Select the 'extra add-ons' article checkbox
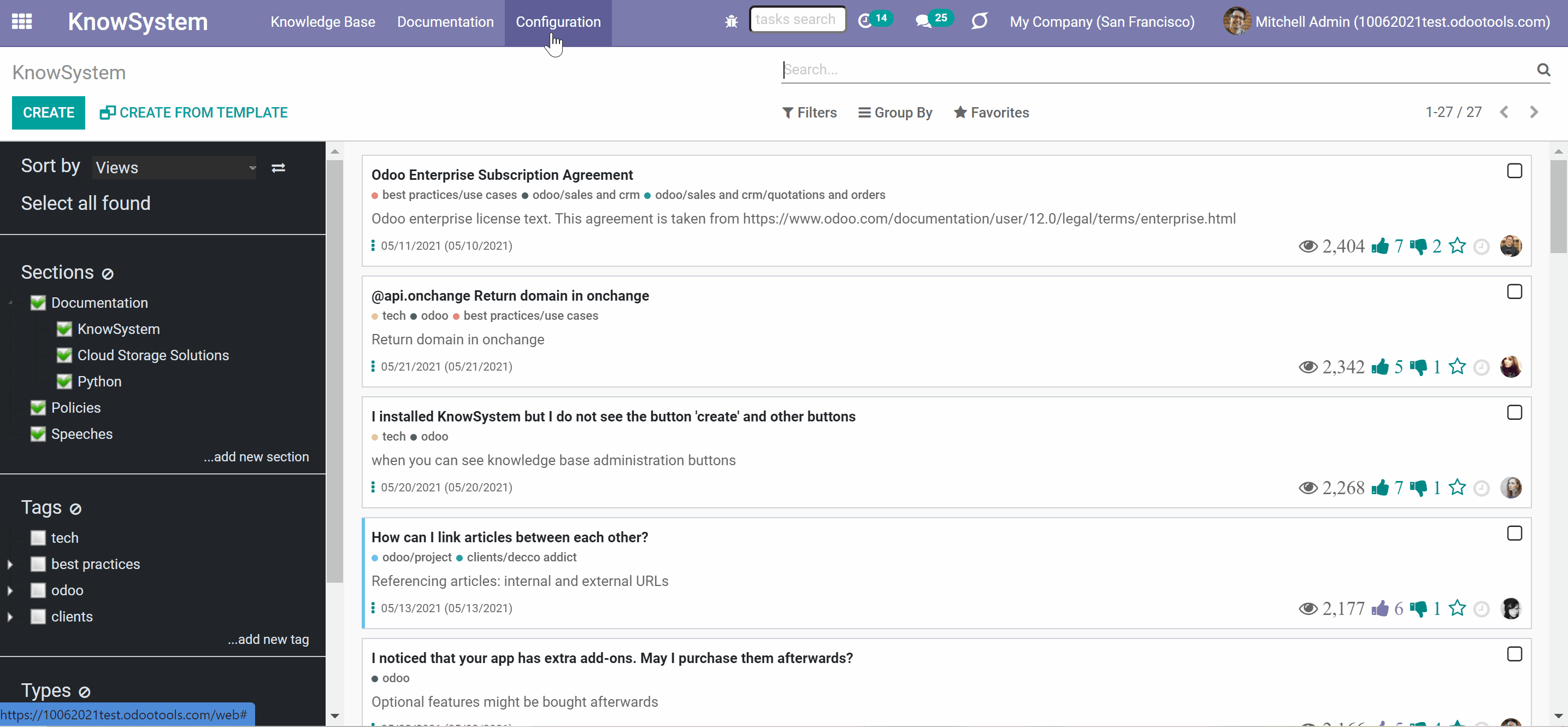This screenshot has height=727, width=1568. [x=1514, y=654]
